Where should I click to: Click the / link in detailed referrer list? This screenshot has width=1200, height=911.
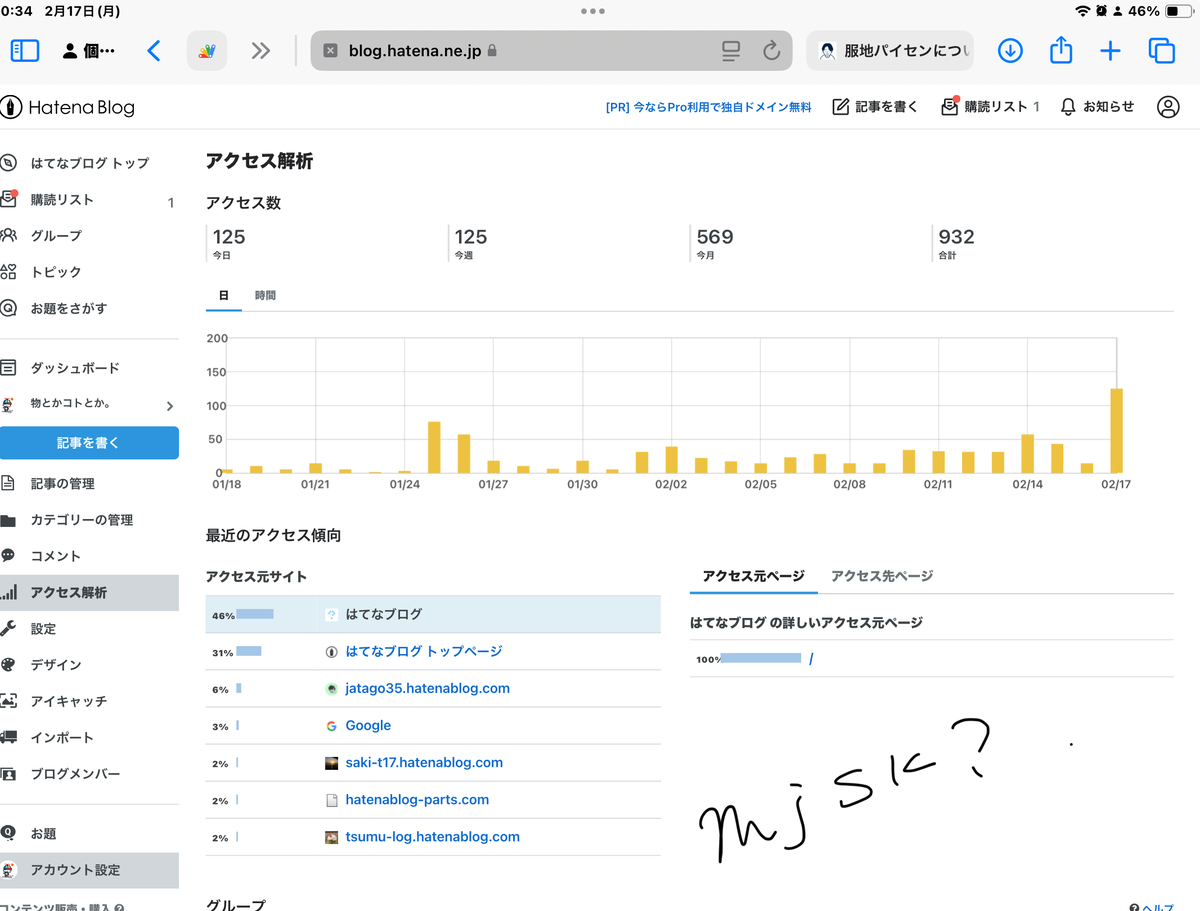[x=811, y=659]
